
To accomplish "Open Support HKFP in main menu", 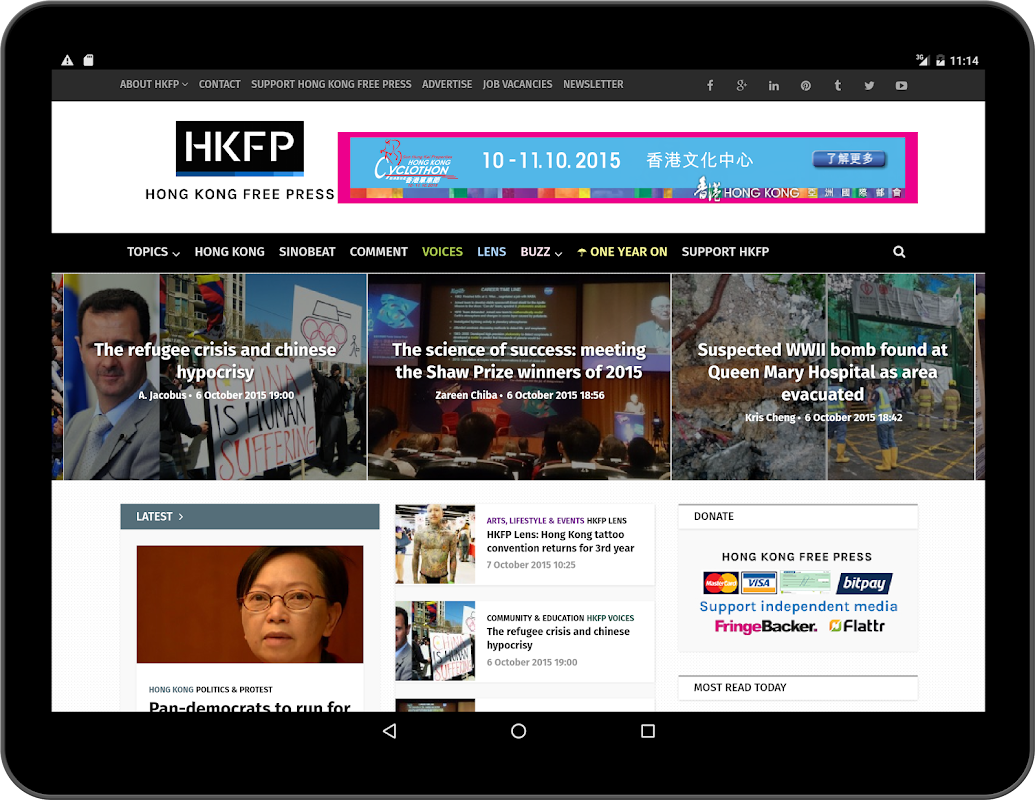I will pos(725,251).
